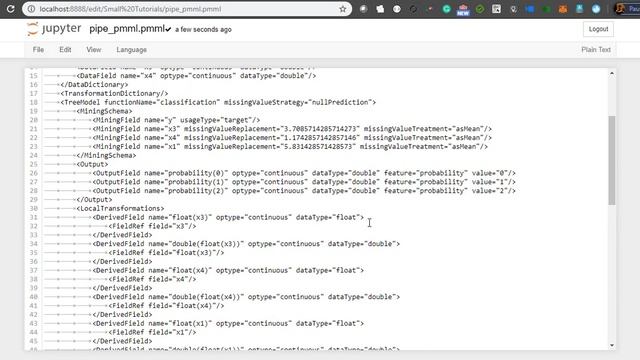640x360 pixels.
Task: Place cursor on the TreeModel functionName line
Action: coord(218,102)
